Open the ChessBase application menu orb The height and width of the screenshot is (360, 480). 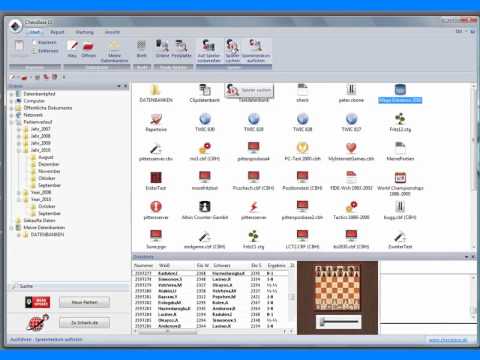point(15,26)
